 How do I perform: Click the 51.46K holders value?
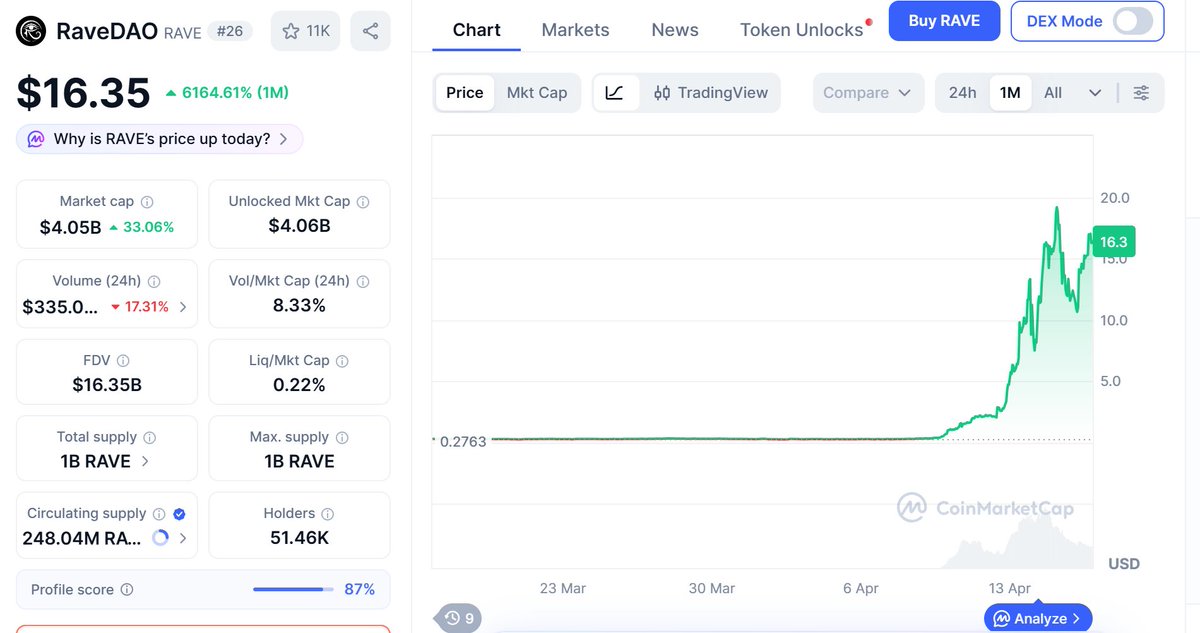299,538
